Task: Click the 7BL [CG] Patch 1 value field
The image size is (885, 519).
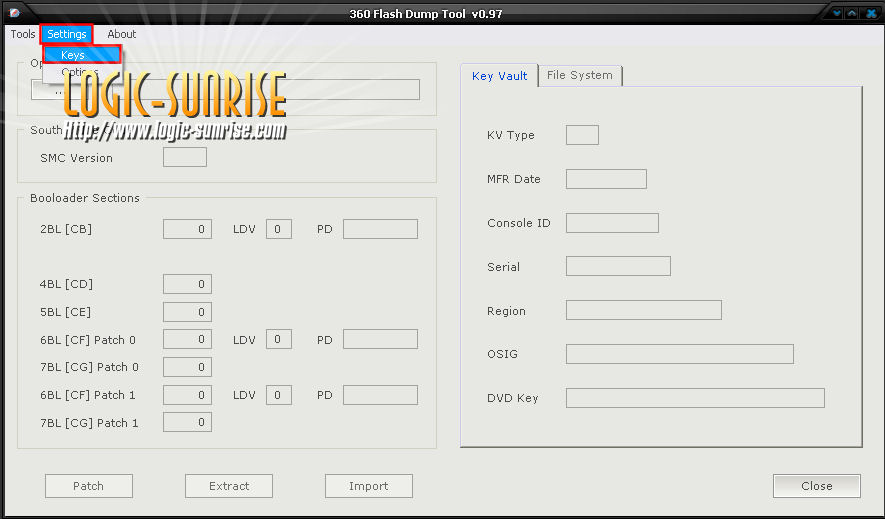Action: pos(187,422)
